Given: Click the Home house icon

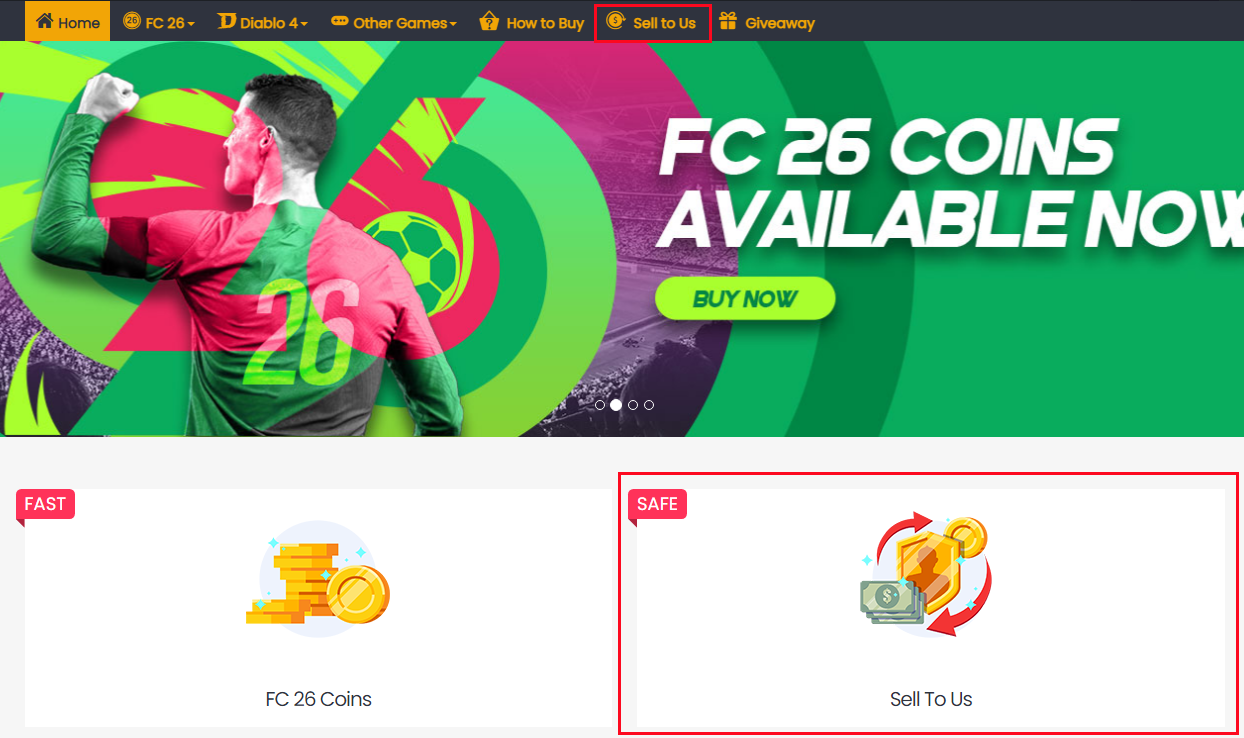Looking at the screenshot, I should pos(44,21).
